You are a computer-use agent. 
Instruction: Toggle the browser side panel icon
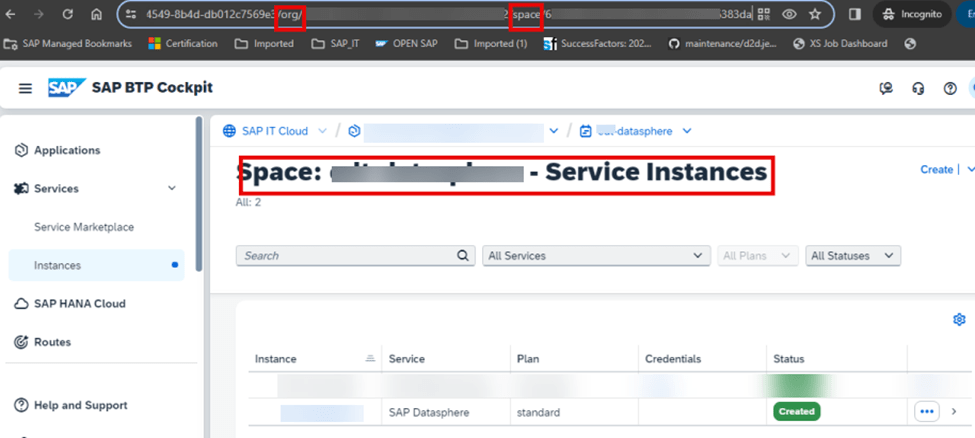pyautogui.click(x=855, y=14)
